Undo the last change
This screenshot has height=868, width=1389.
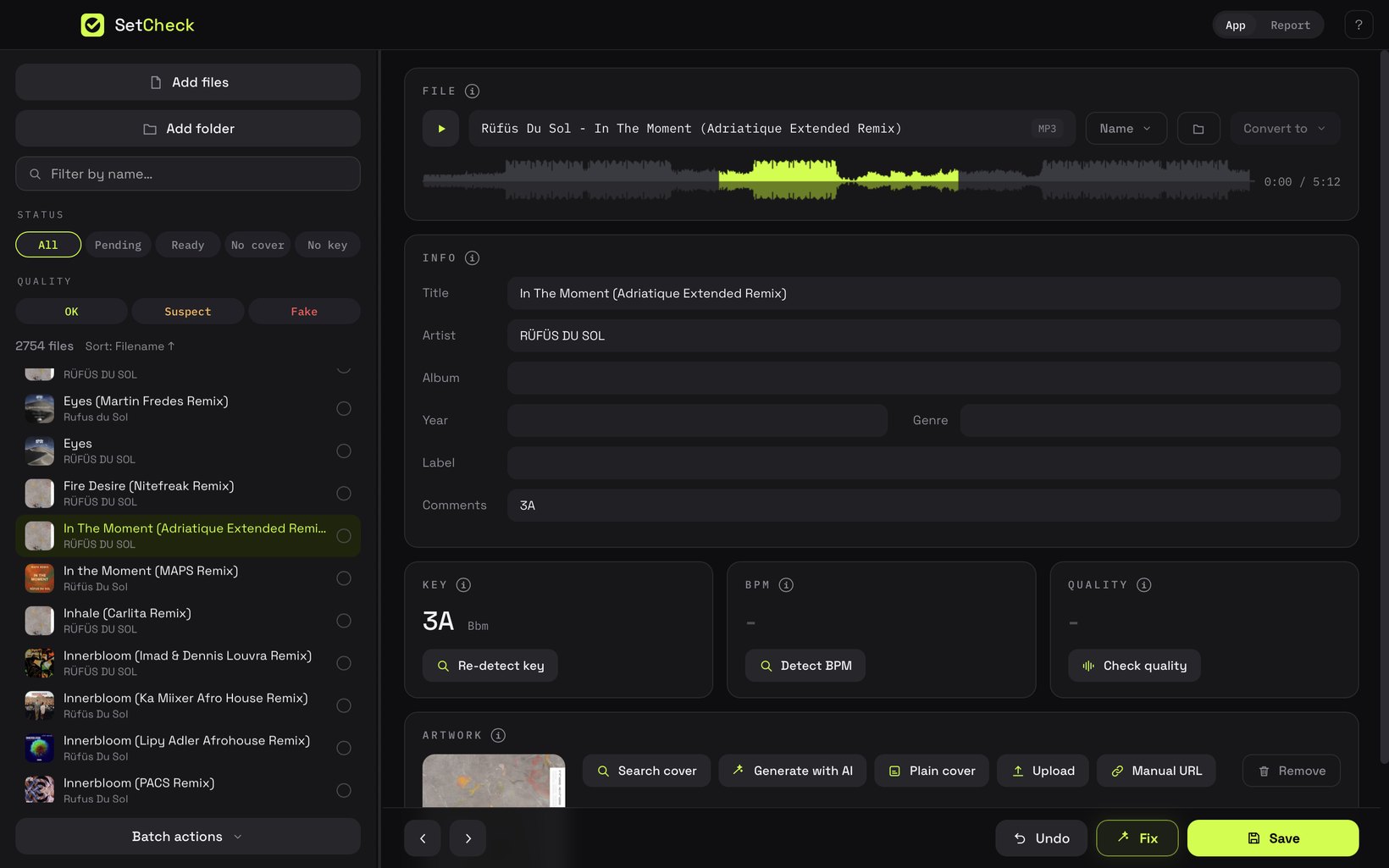(x=1042, y=838)
